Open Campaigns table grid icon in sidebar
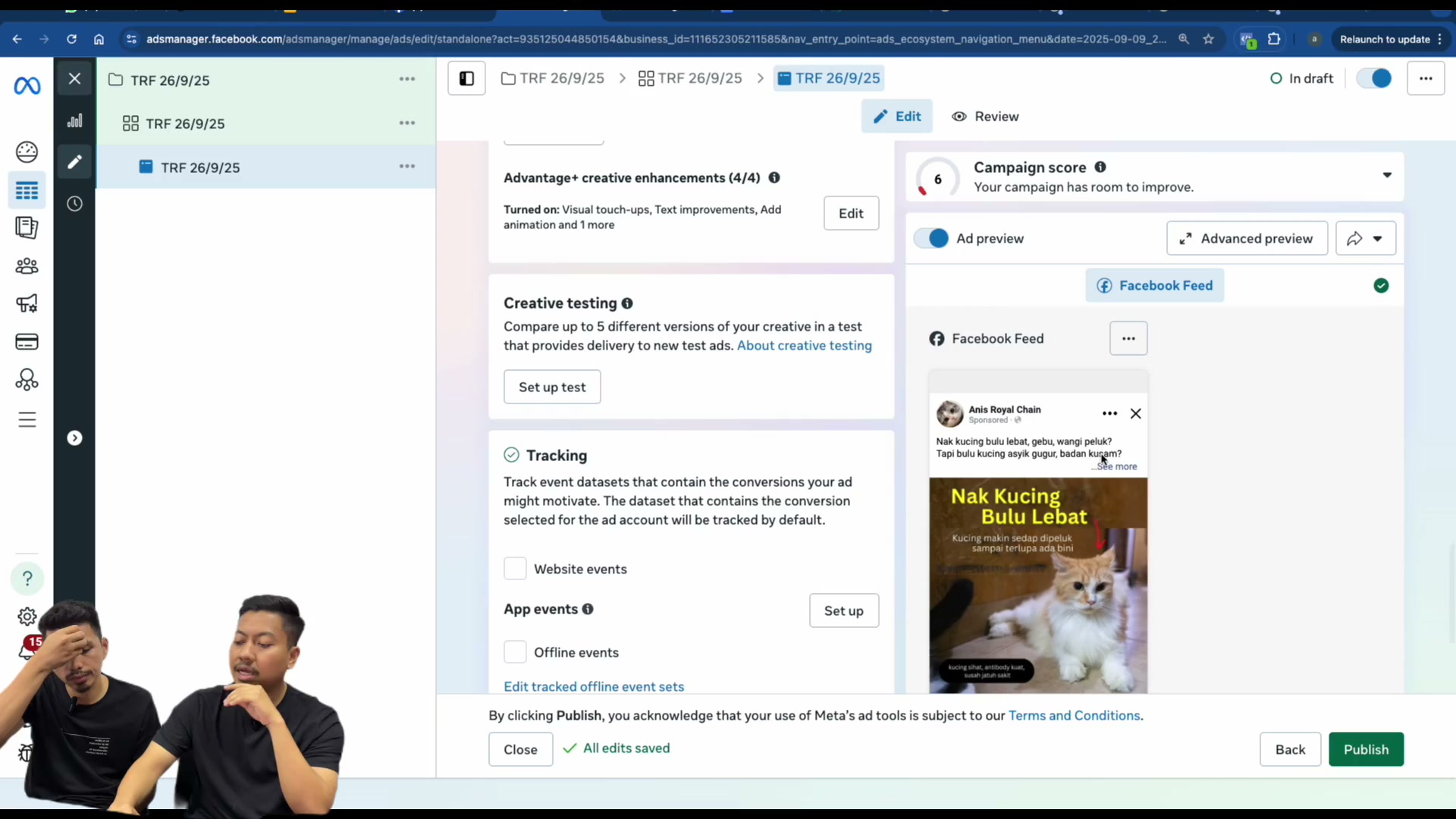 27,190
